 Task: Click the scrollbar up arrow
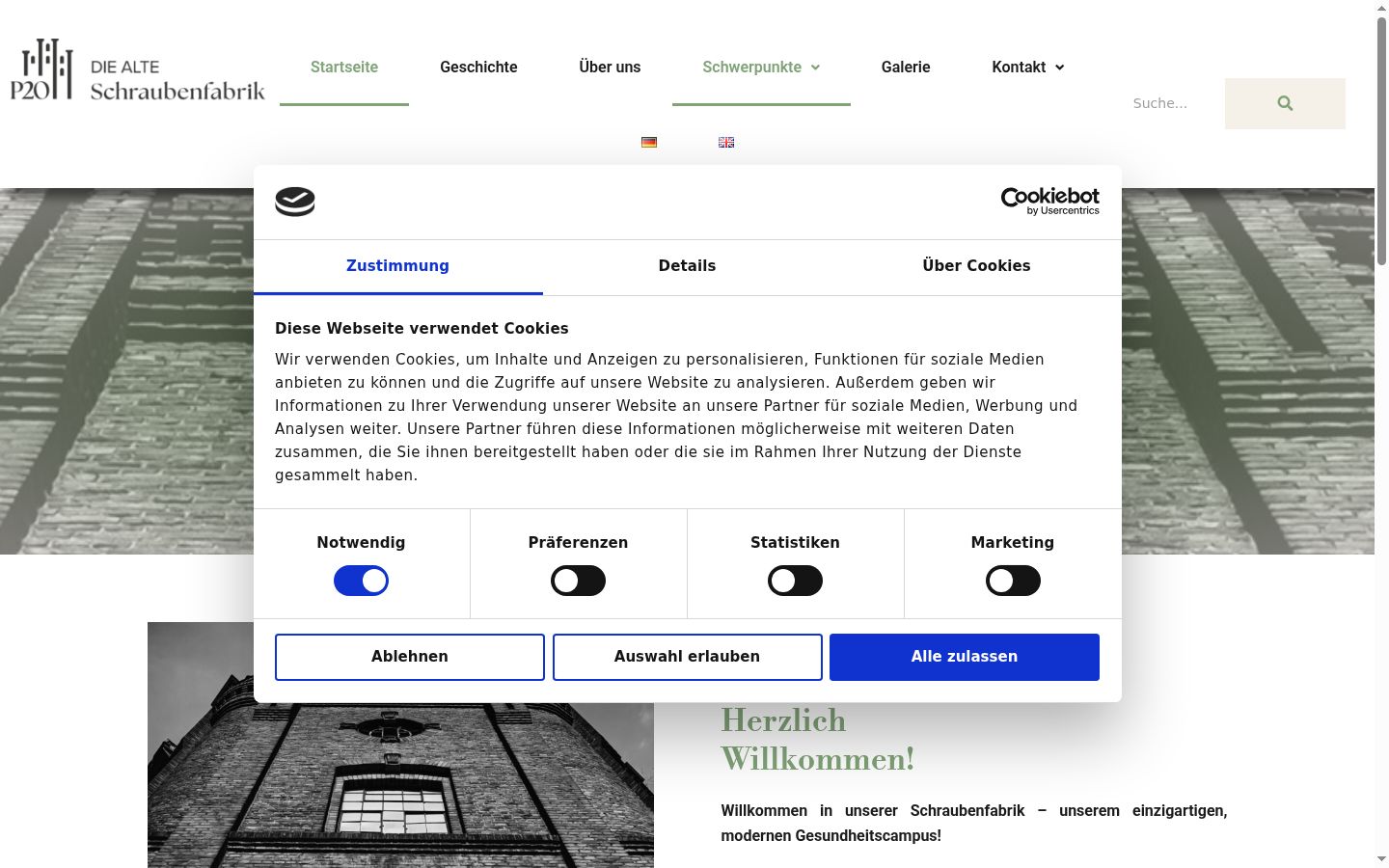click(x=1381, y=7)
